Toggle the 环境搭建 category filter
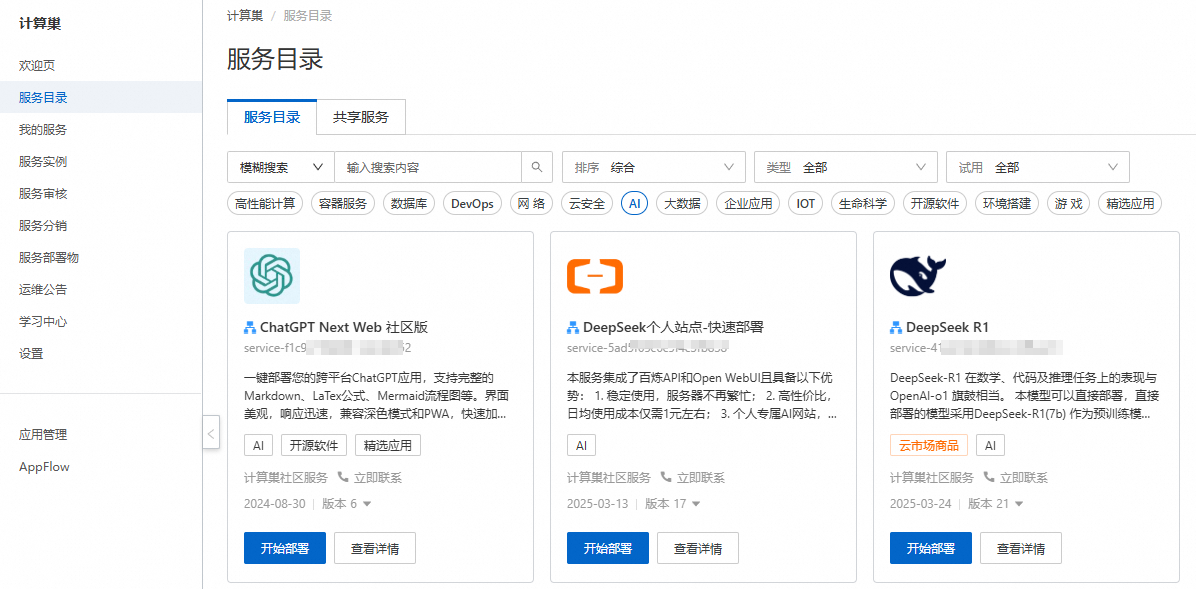 coord(1007,204)
